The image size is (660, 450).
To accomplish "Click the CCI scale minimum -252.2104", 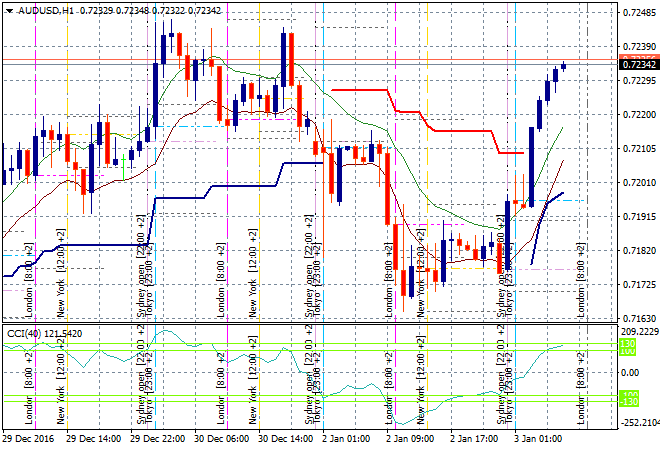I will click(639, 423).
